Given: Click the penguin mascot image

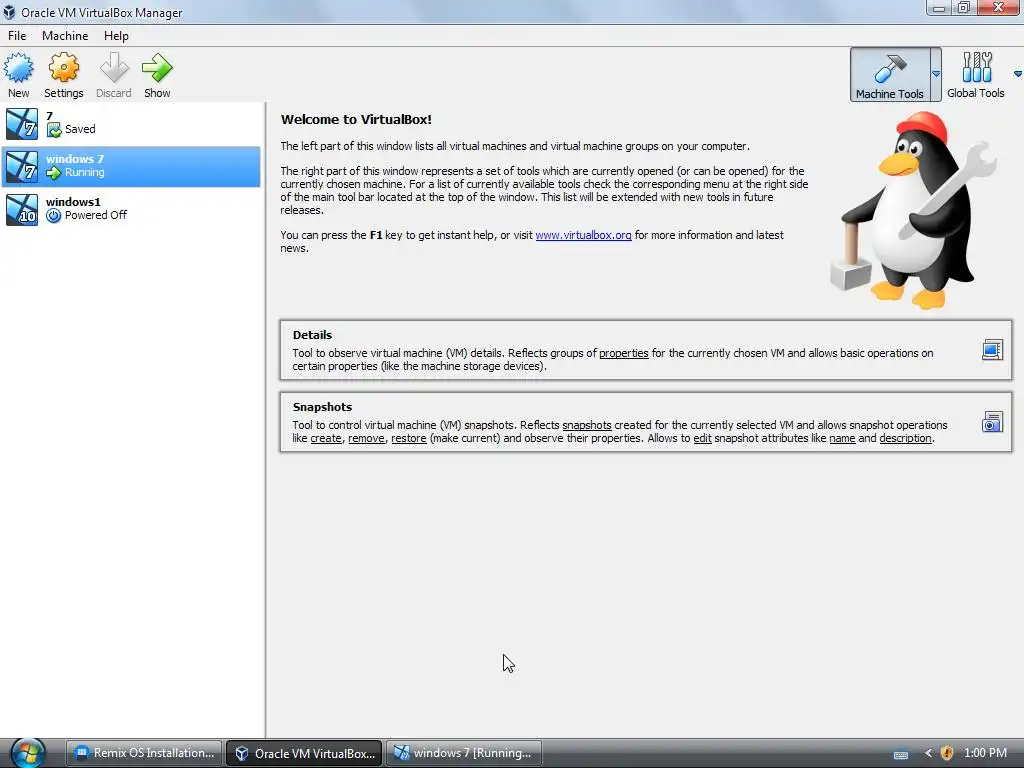Looking at the screenshot, I should coord(912,210).
